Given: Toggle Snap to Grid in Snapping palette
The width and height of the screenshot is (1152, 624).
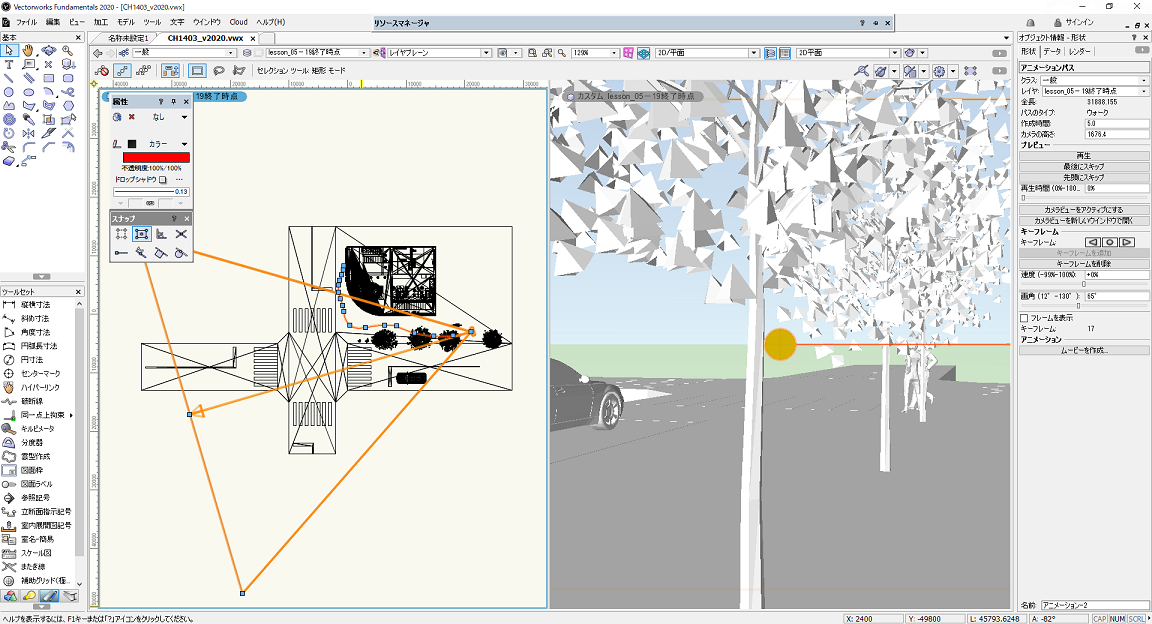Looking at the screenshot, I should (122, 234).
